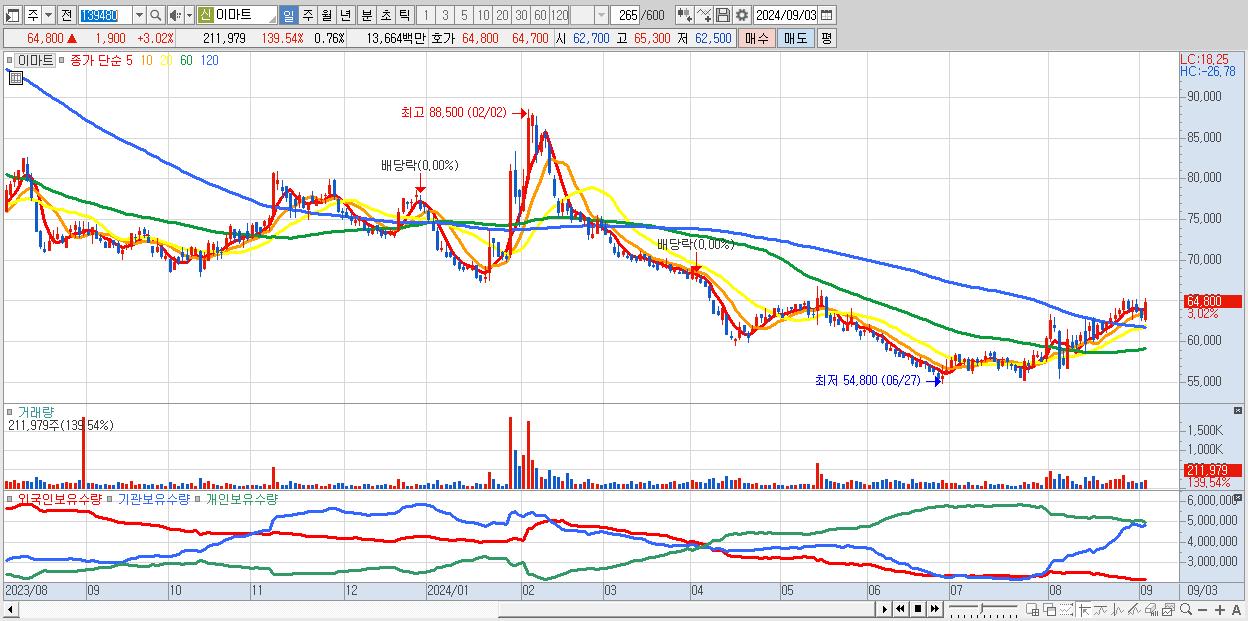Switch to the 초 second chart period
1248x621 pixels.
pyautogui.click(x=385, y=16)
